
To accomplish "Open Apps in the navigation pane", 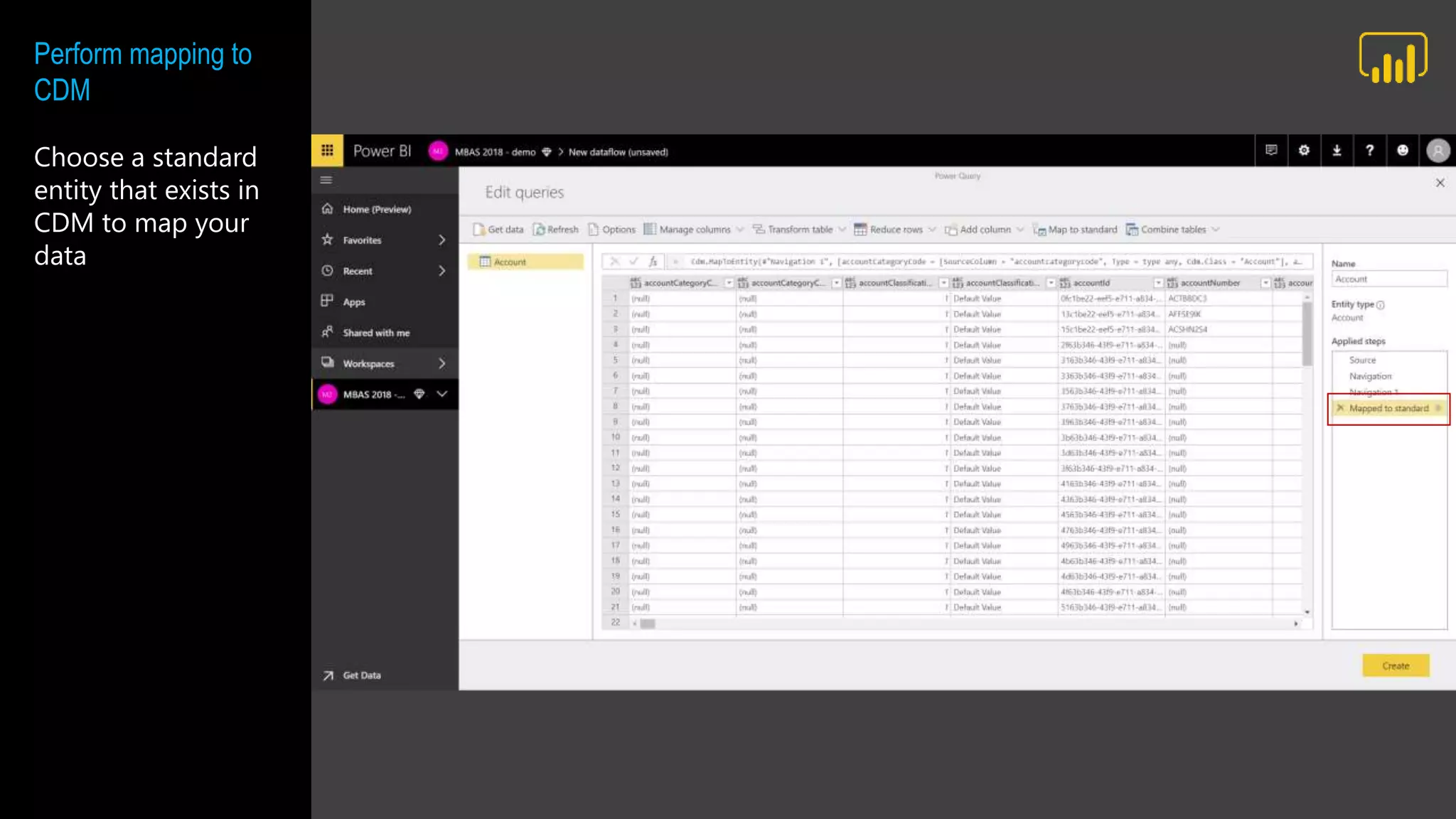I will 354,302.
